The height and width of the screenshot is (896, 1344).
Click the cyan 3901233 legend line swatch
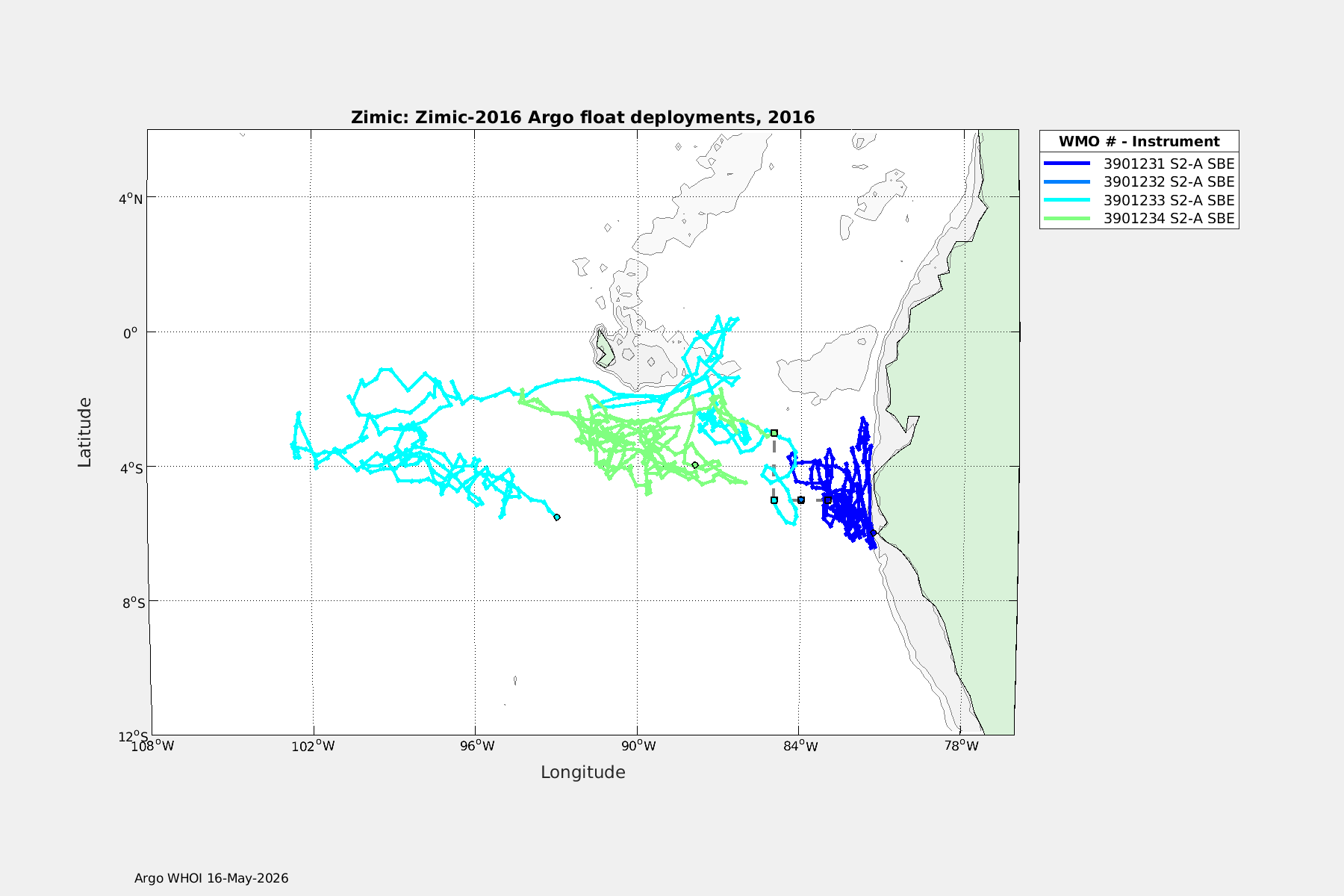1067,200
